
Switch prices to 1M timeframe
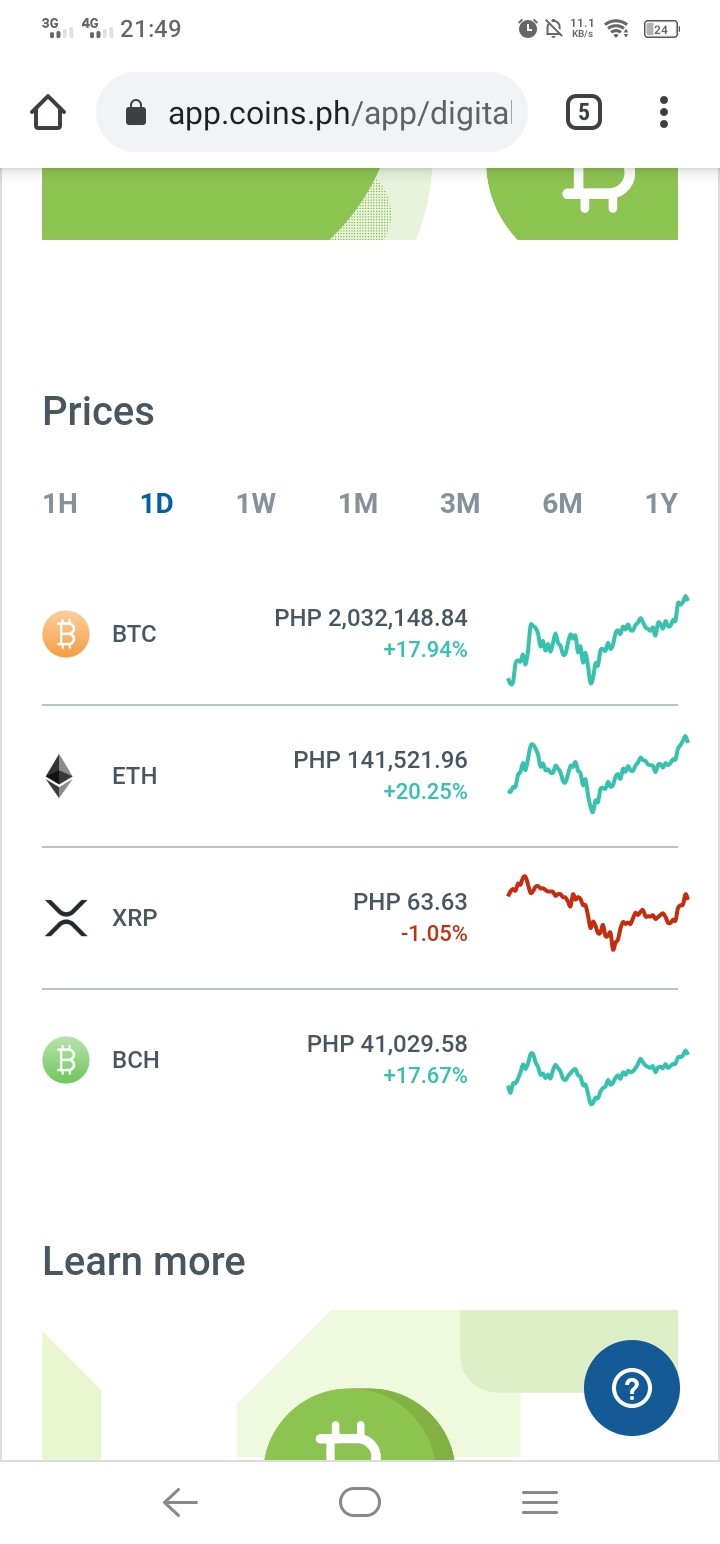pyautogui.click(x=358, y=503)
